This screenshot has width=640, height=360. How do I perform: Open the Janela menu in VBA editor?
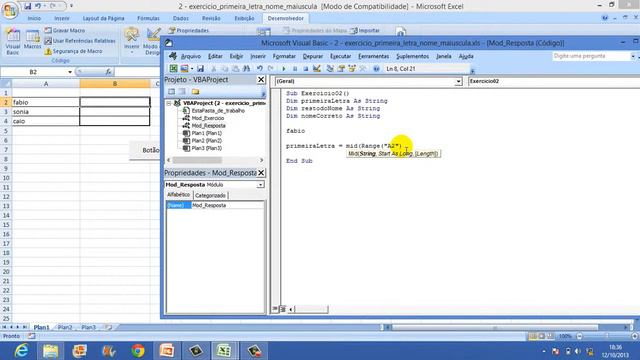pos(444,56)
